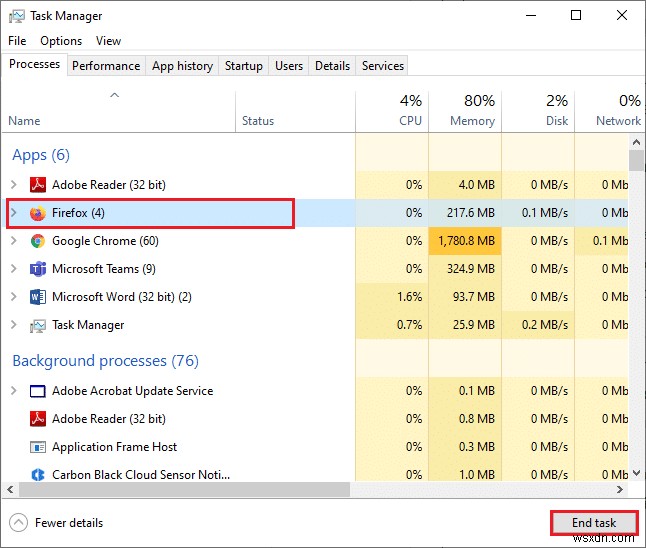Click the 324.9 MB memory cell
The height and width of the screenshot is (548, 646).
[x=465, y=269]
